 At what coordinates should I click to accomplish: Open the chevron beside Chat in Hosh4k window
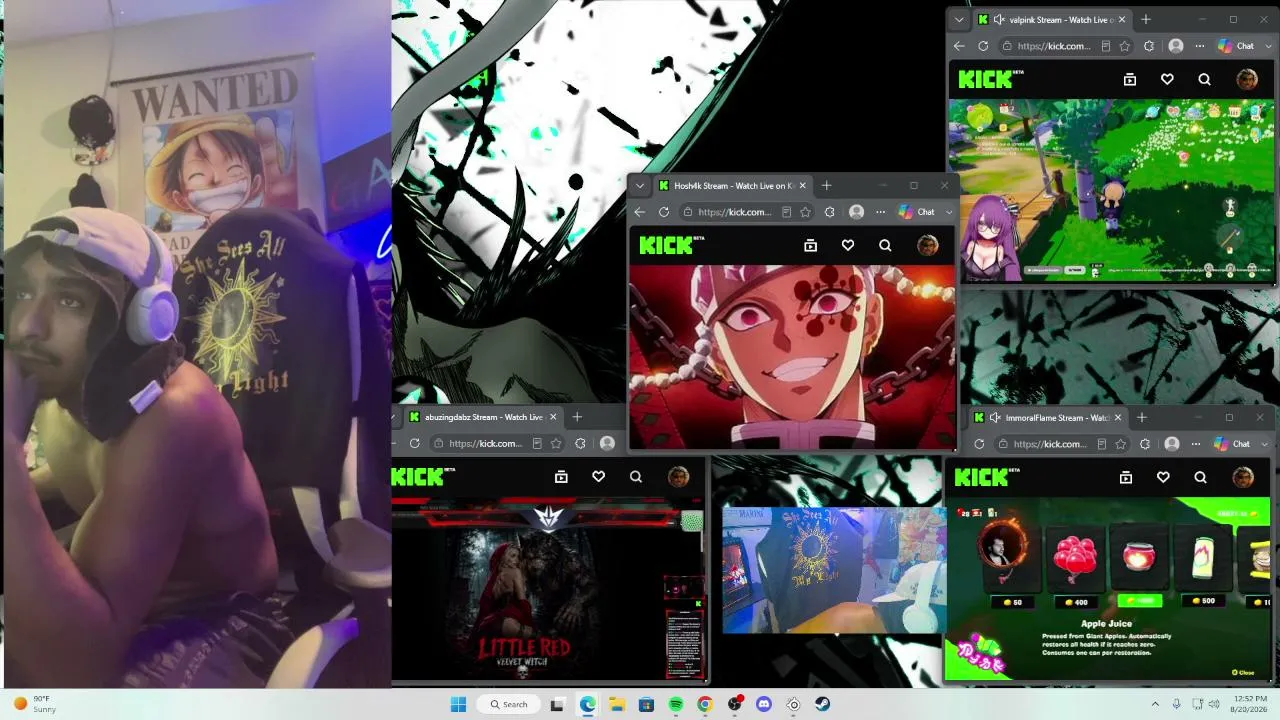949,212
